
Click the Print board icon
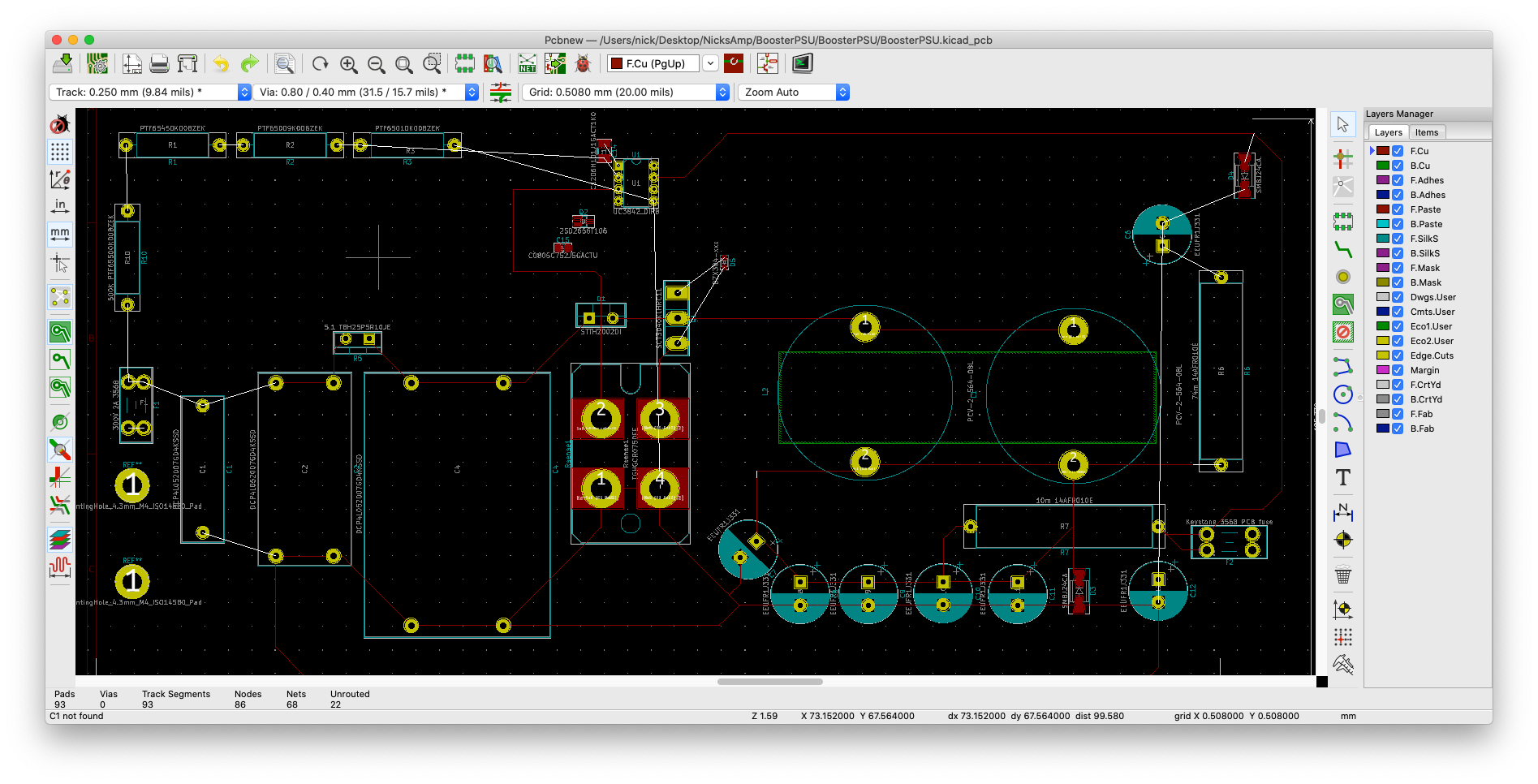coord(160,63)
